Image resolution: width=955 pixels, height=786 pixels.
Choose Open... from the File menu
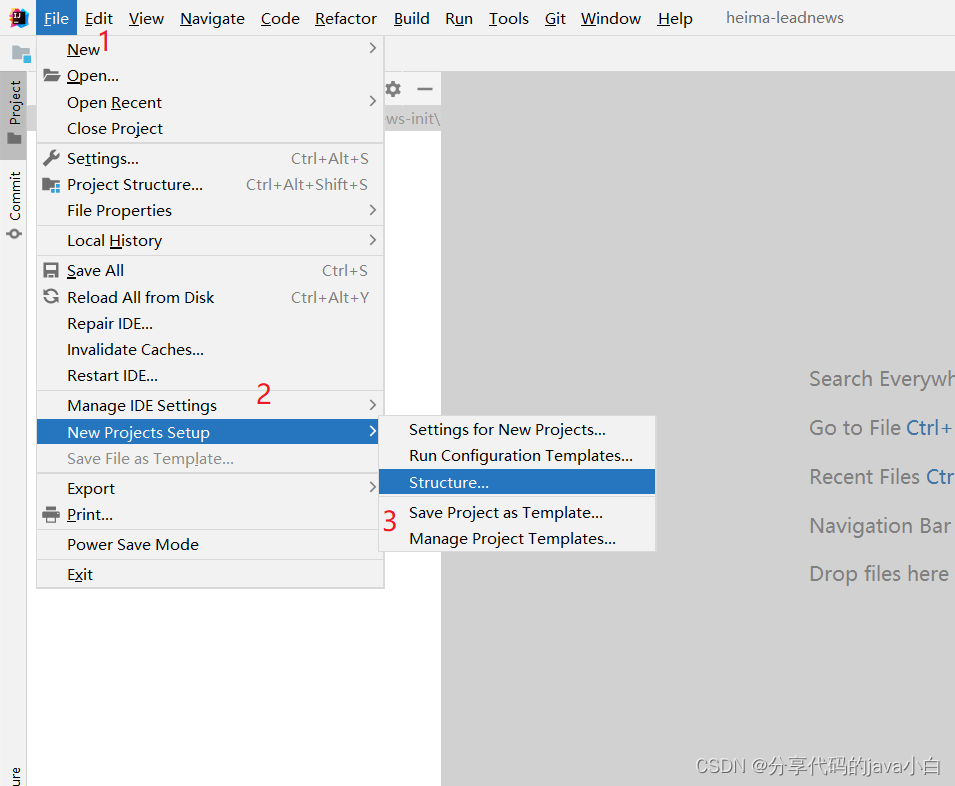coord(210,75)
